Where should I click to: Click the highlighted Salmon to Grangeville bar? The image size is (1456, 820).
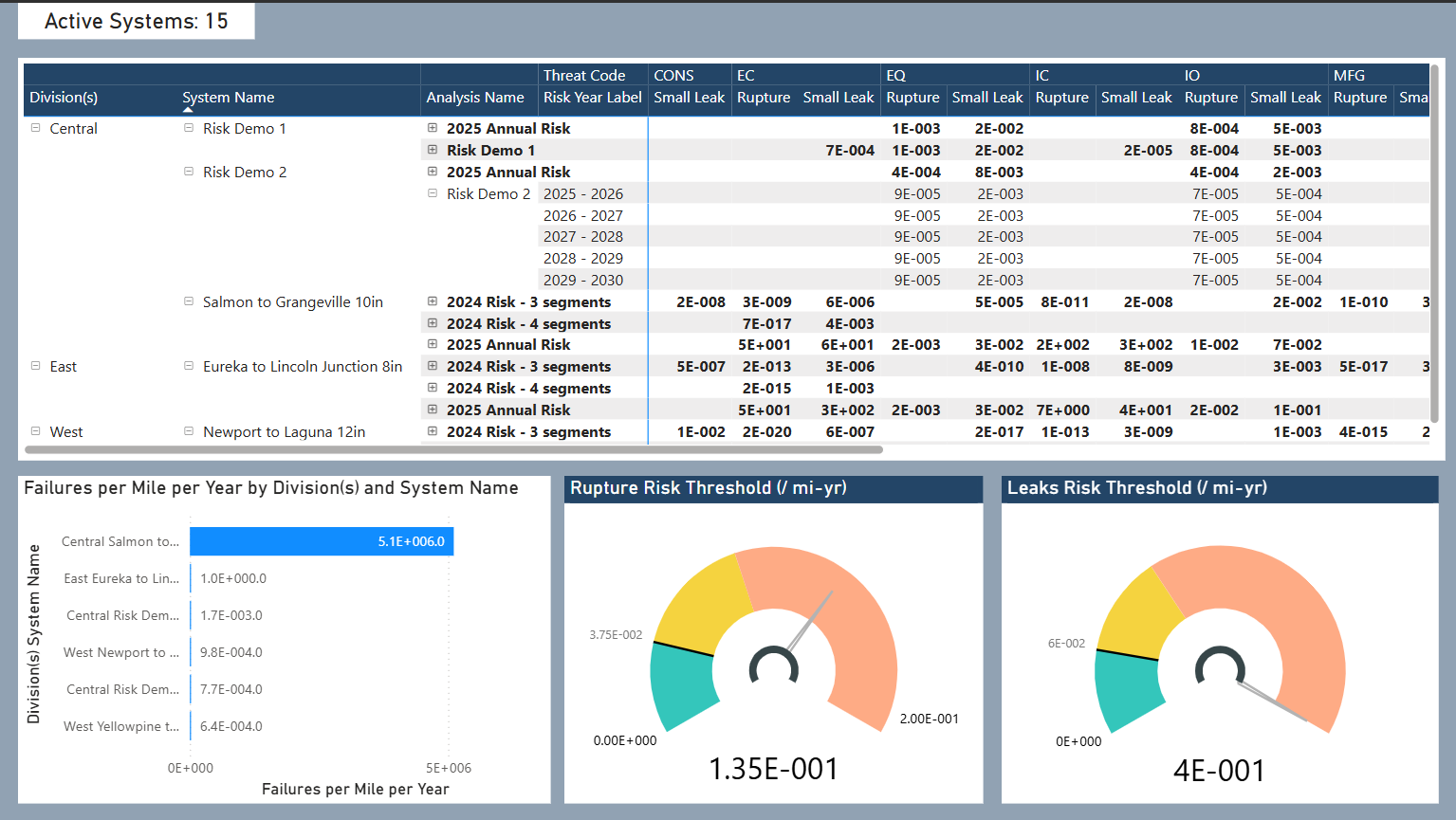coord(322,541)
